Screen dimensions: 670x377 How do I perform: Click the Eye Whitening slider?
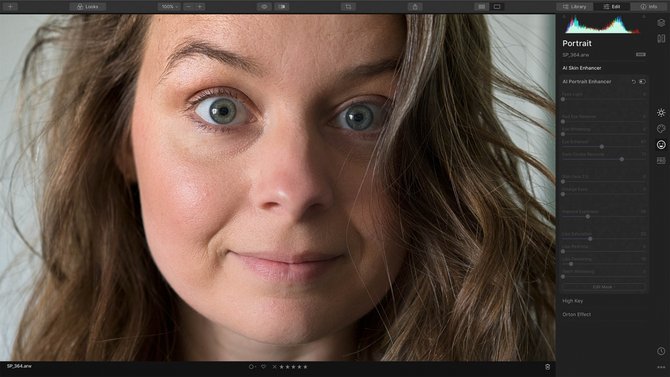(x=604, y=134)
